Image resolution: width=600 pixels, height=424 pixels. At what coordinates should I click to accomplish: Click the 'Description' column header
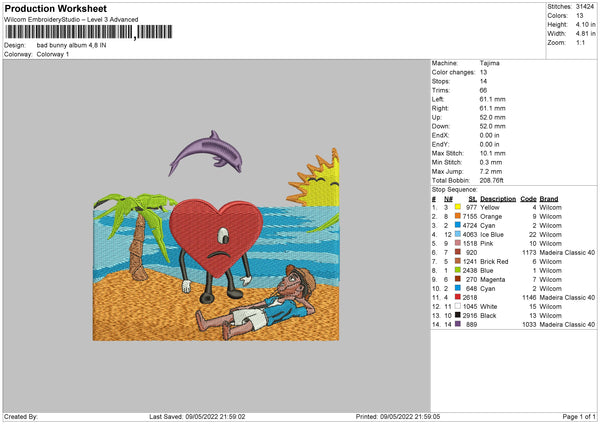tap(498, 199)
